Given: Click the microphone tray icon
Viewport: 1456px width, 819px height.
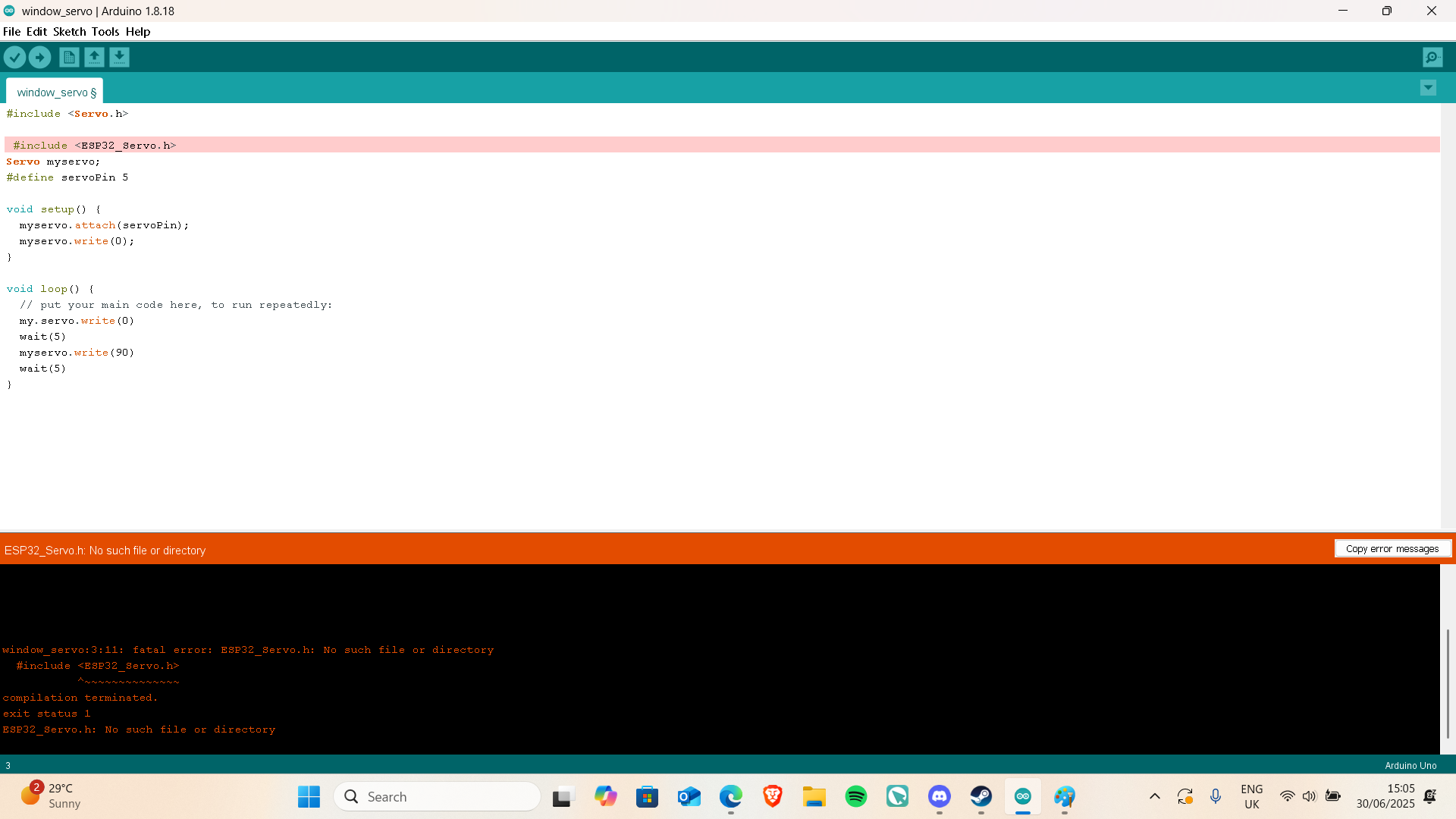Looking at the screenshot, I should (1216, 796).
